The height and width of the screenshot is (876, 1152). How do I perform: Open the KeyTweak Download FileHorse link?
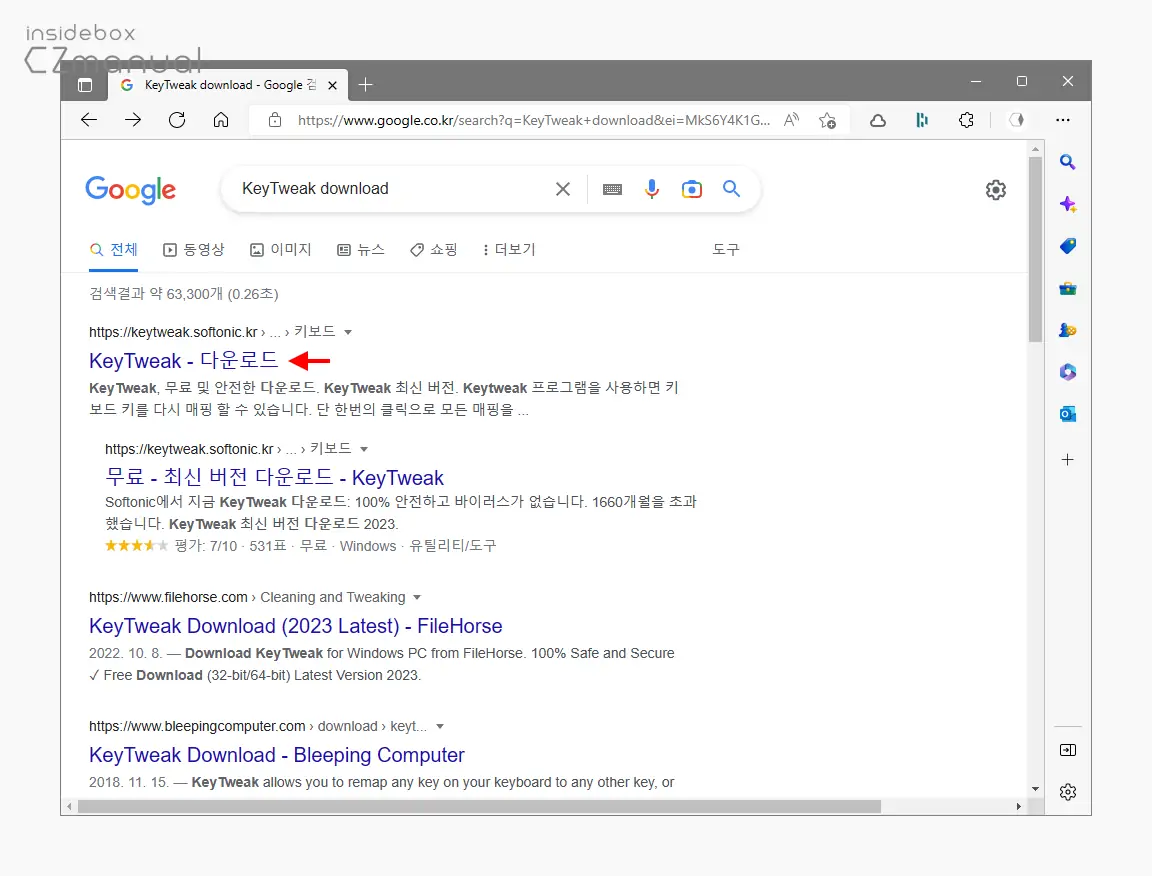point(295,625)
